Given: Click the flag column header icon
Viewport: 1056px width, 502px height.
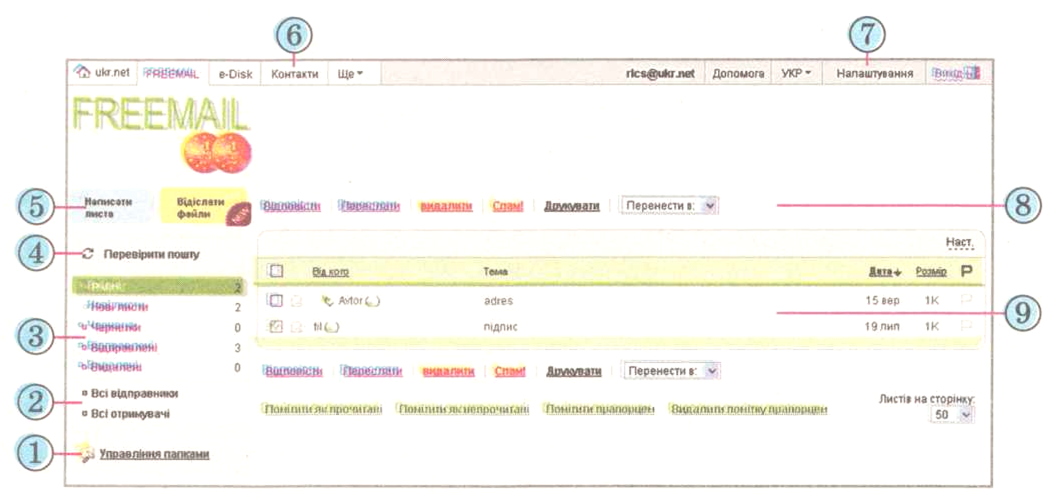Looking at the screenshot, I should (x=966, y=272).
